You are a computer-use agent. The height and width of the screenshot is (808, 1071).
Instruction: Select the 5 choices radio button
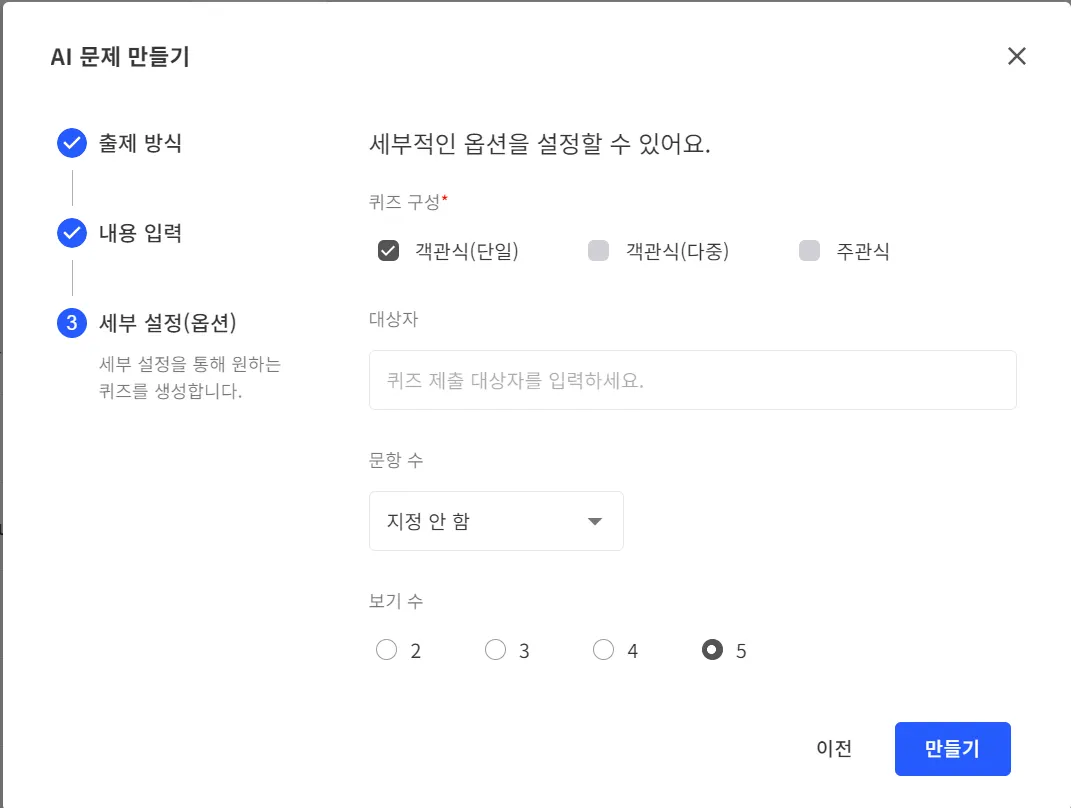[712, 651]
